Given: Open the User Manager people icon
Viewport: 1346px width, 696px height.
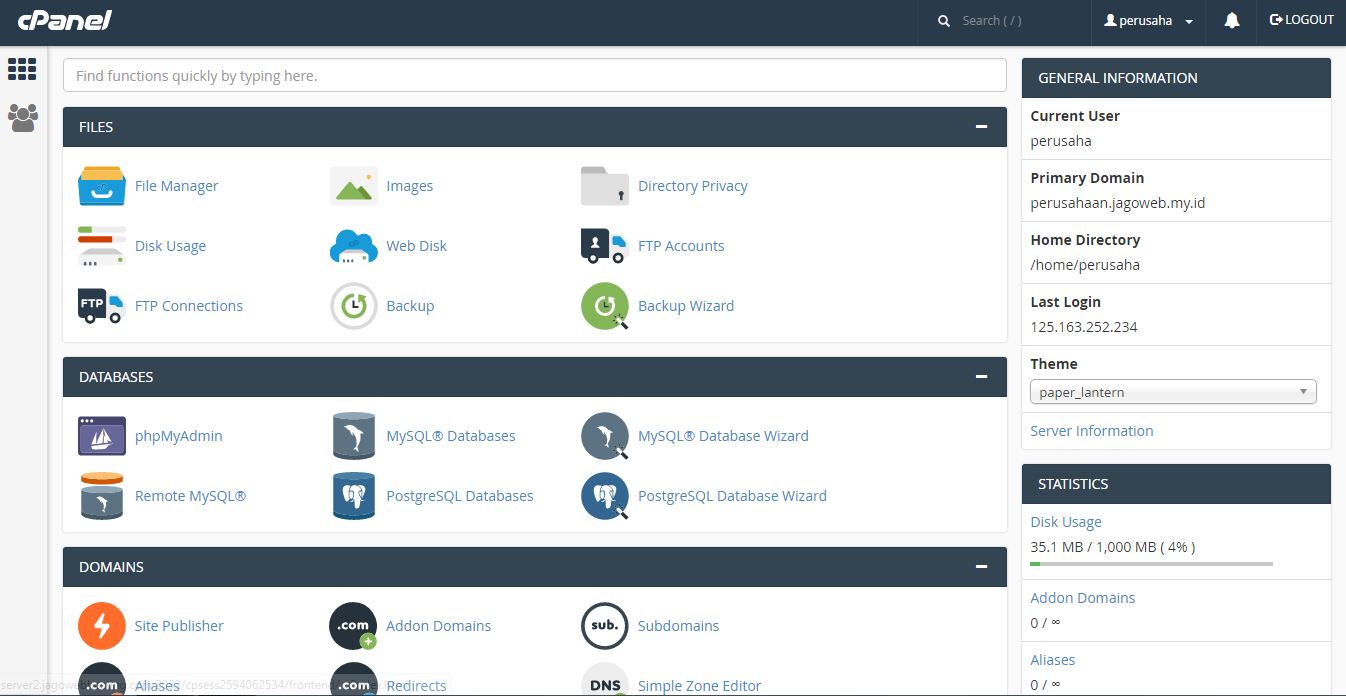Looking at the screenshot, I should pos(22,118).
